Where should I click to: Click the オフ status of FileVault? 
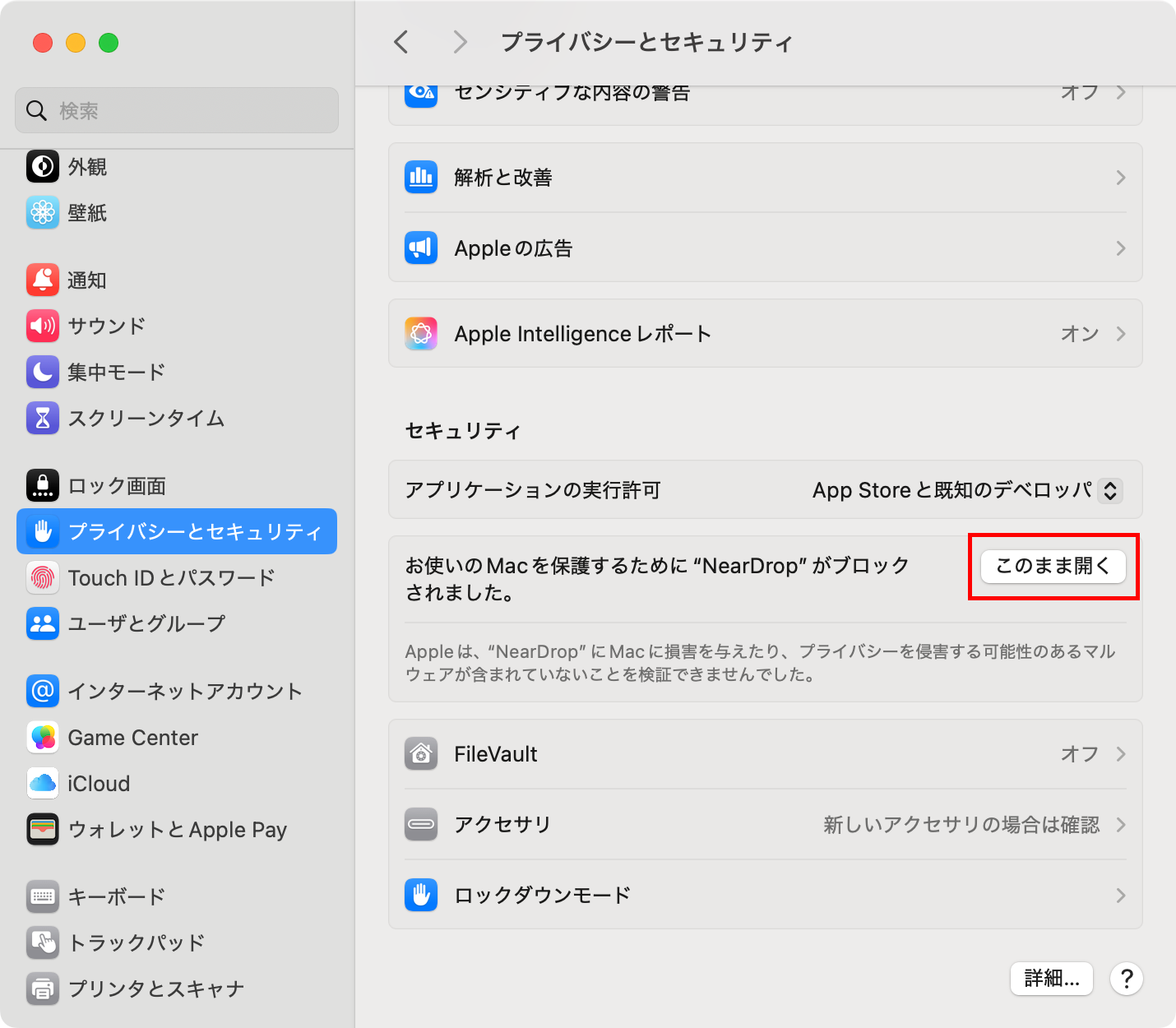pos(1080,754)
